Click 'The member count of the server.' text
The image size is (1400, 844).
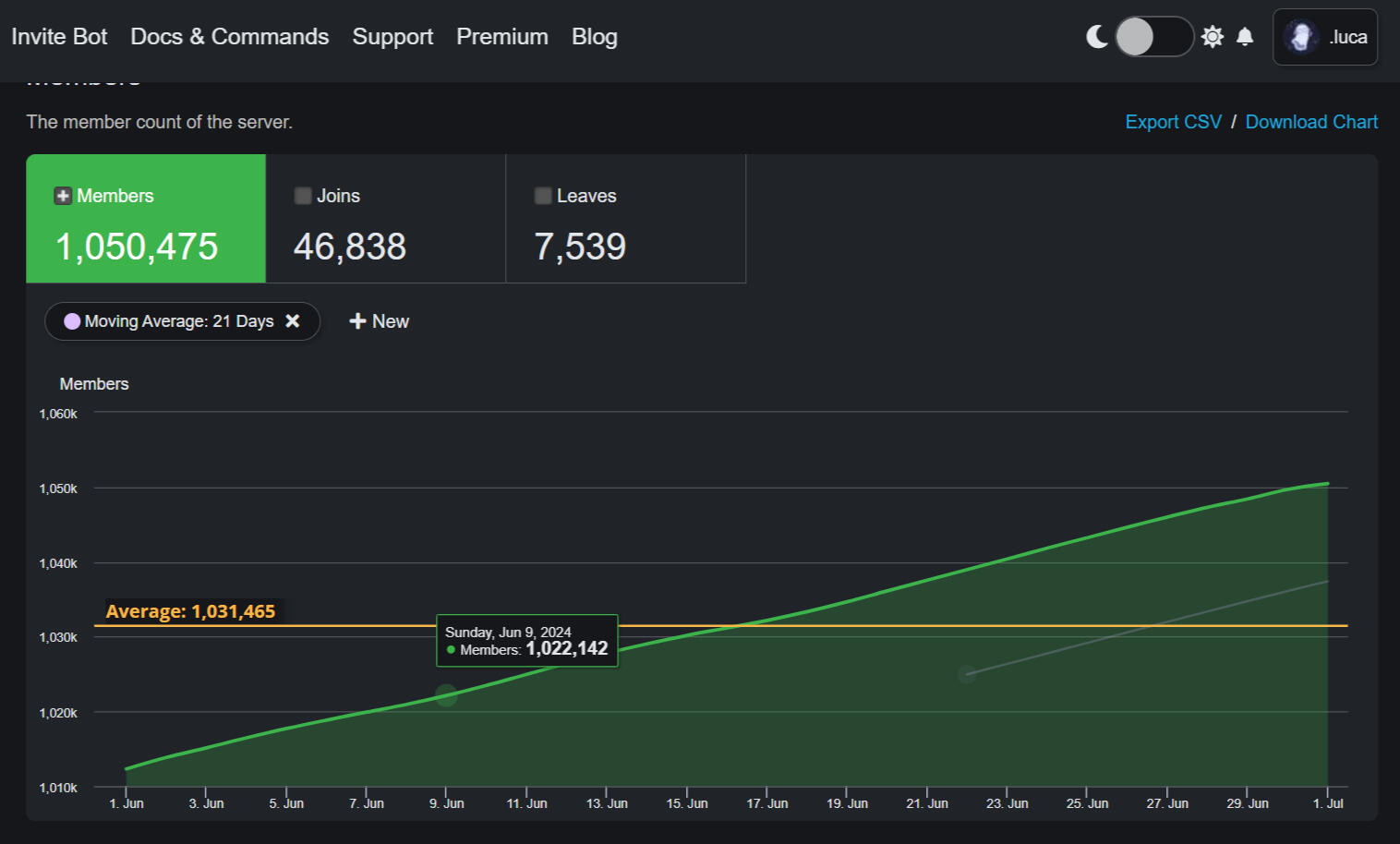click(x=160, y=122)
